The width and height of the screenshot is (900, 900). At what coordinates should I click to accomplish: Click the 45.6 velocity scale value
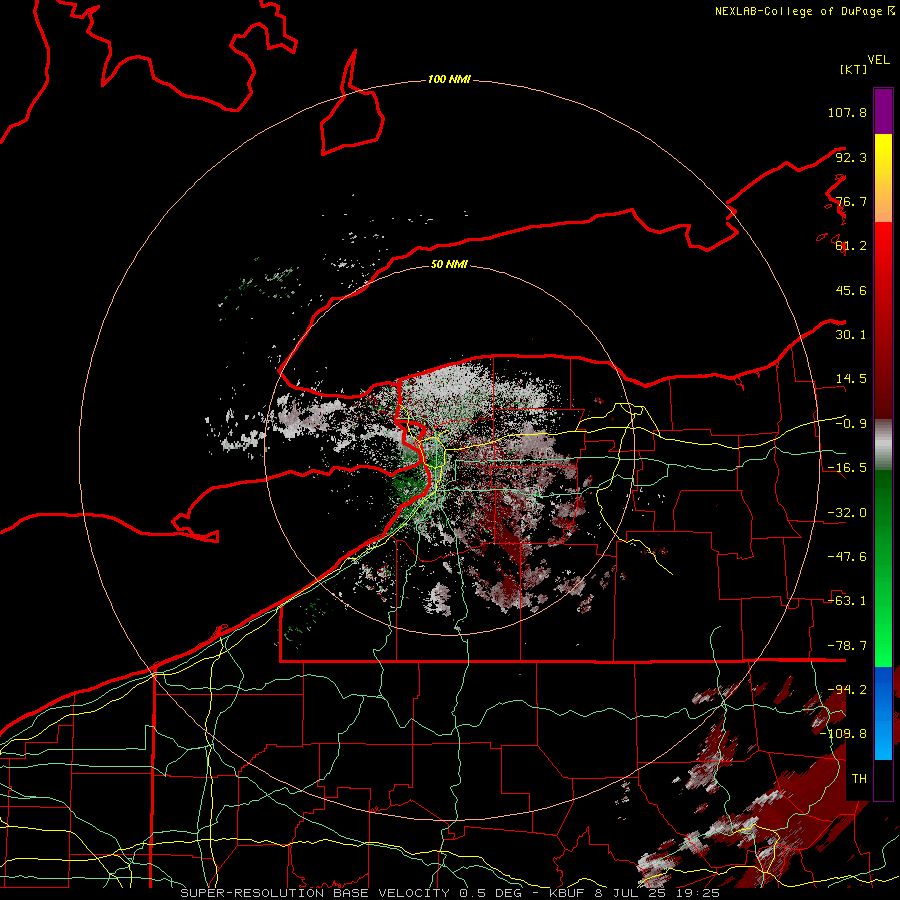click(851, 290)
